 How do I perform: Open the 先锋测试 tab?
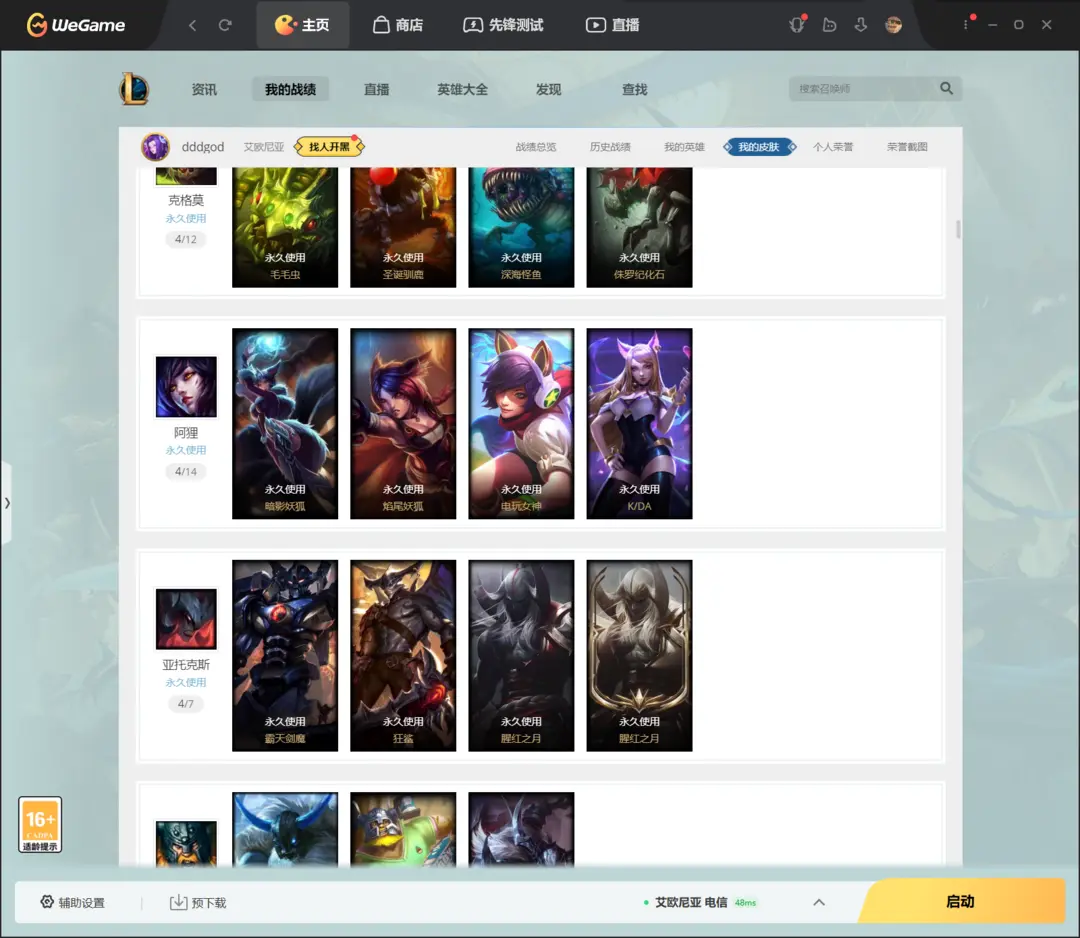click(503, 25)
